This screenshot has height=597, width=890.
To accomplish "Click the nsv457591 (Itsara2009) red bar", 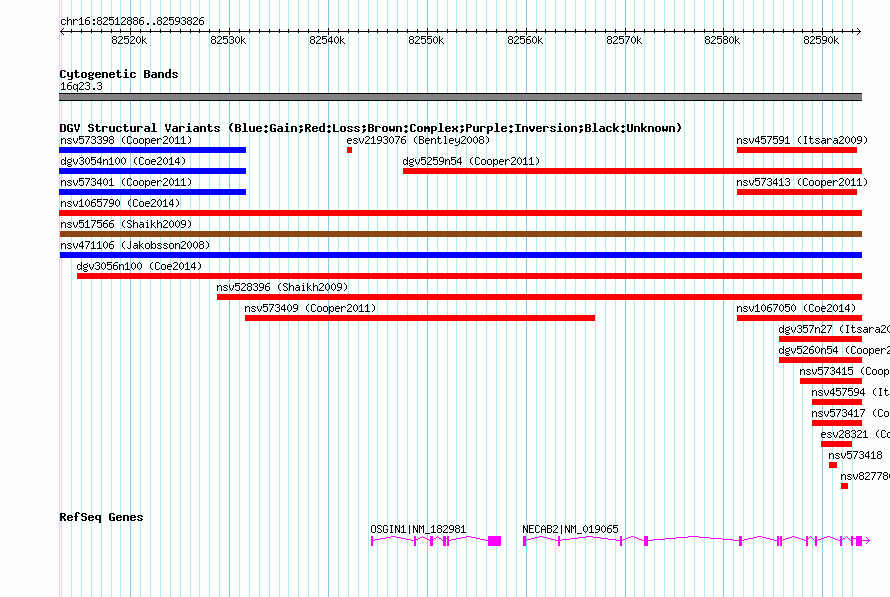I will pos(797,150).
